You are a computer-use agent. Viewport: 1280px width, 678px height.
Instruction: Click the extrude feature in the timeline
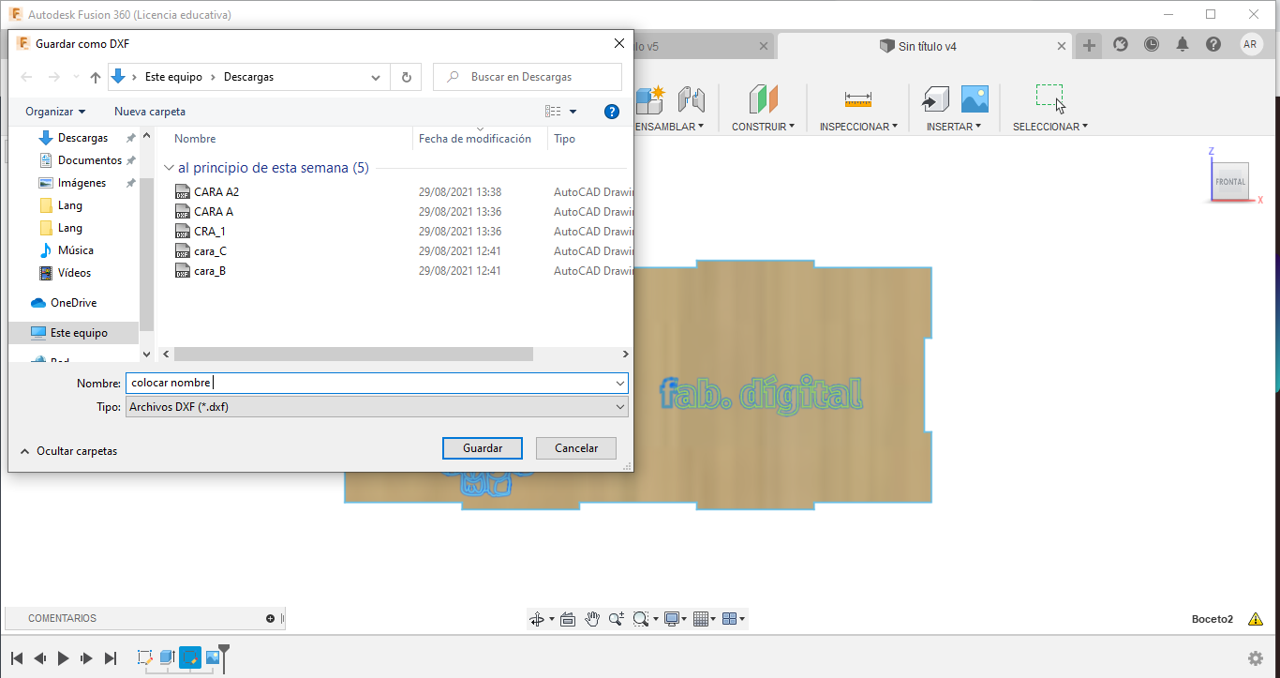pos(167,658)
